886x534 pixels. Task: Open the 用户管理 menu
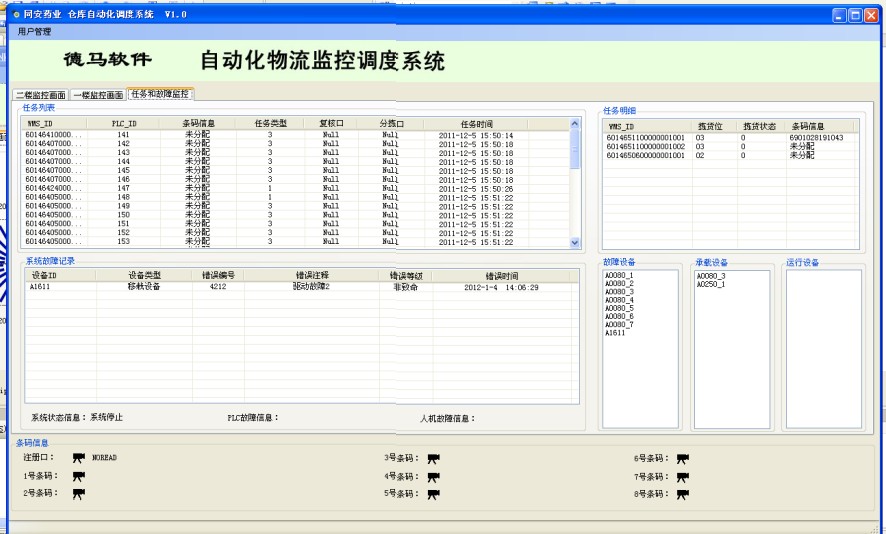34,32
